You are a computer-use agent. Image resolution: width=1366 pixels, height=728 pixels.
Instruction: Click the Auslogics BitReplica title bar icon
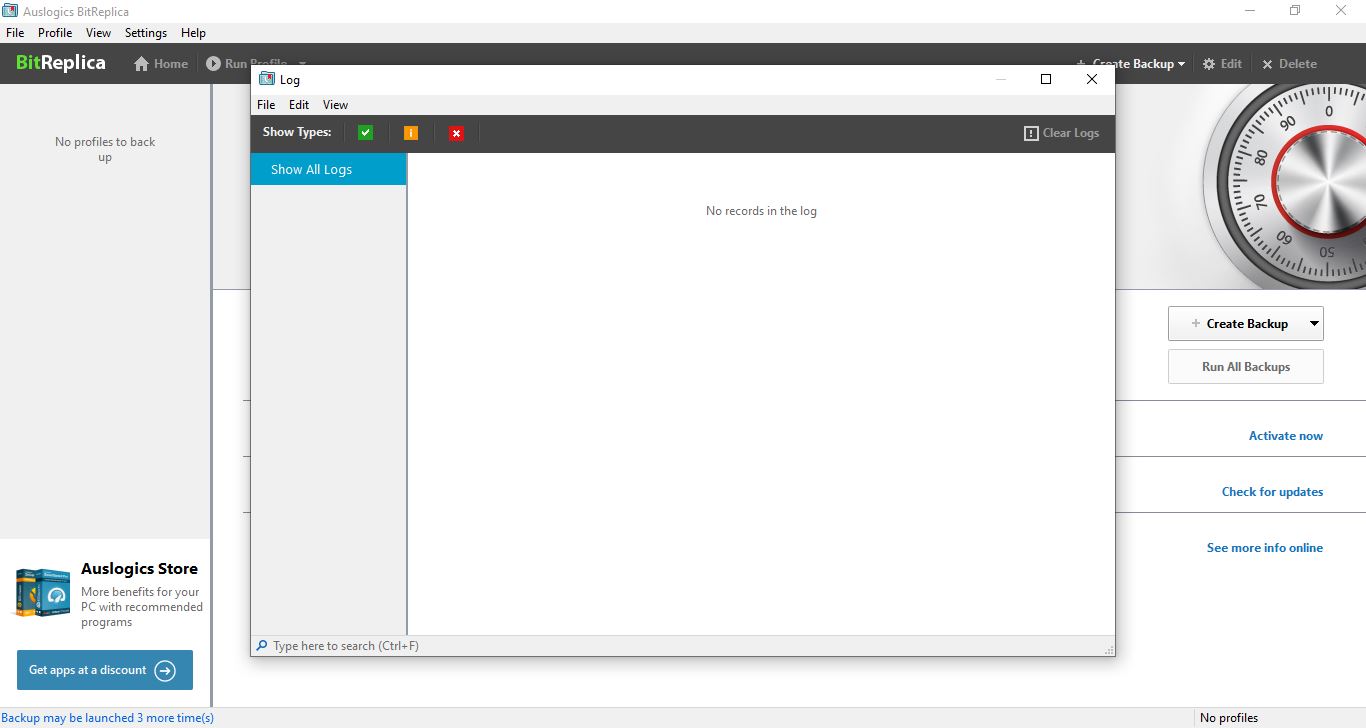(10, 11)
